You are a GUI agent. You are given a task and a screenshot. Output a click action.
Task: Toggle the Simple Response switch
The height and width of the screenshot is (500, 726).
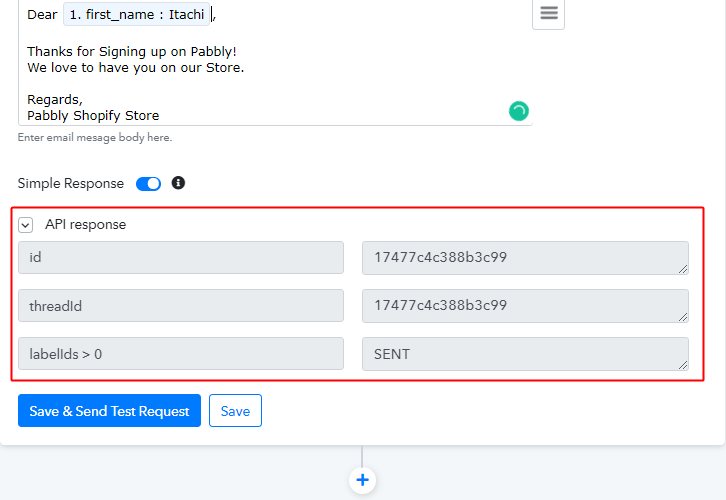click(148, 184)
